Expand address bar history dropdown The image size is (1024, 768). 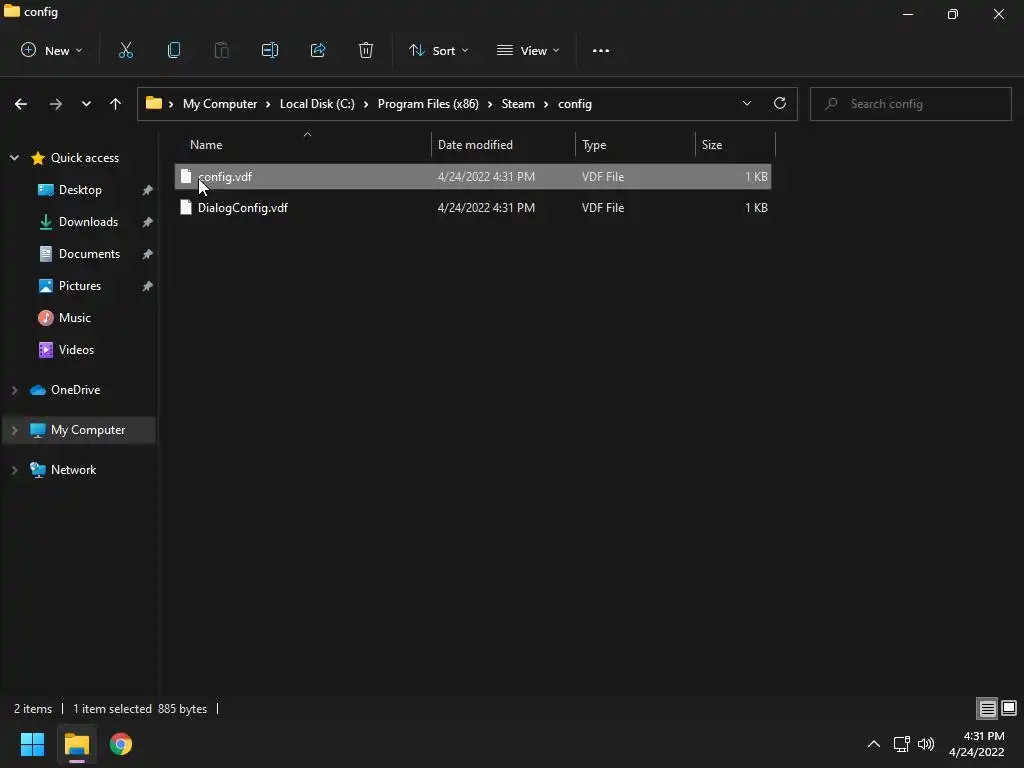coord(746,103)
